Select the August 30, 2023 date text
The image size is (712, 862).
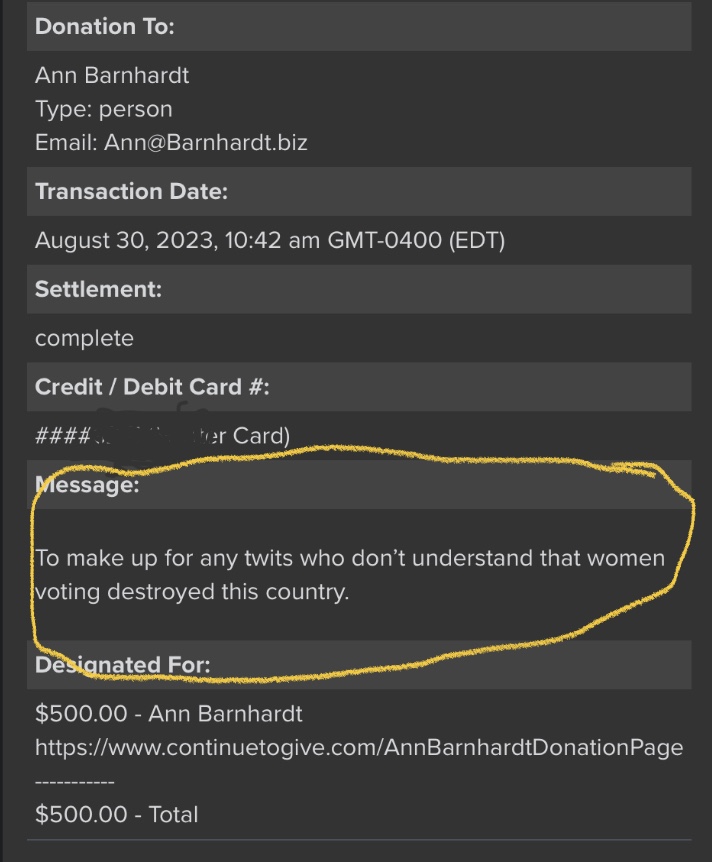tap(125, 240)
